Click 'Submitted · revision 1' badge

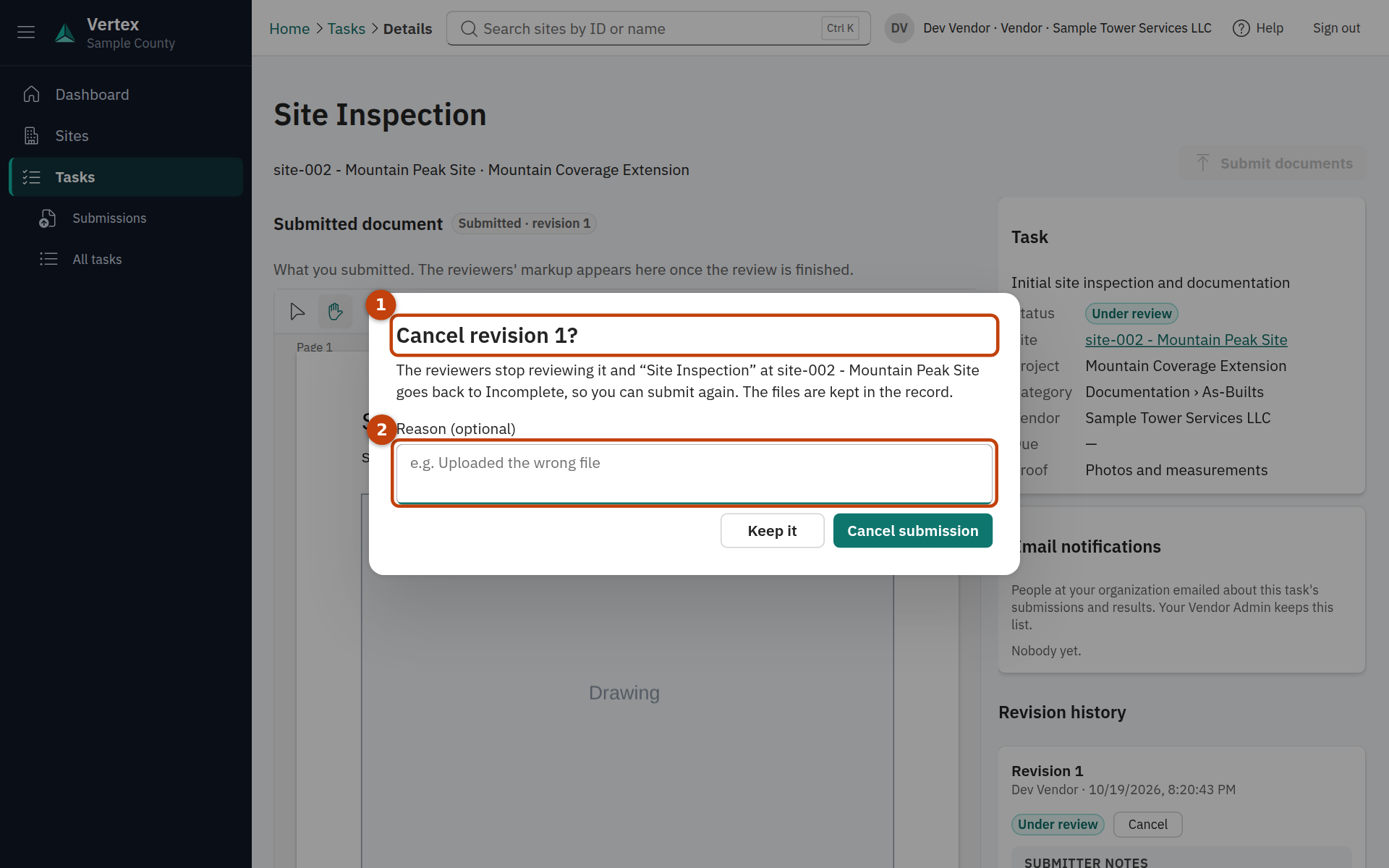[x=524, y=224]
